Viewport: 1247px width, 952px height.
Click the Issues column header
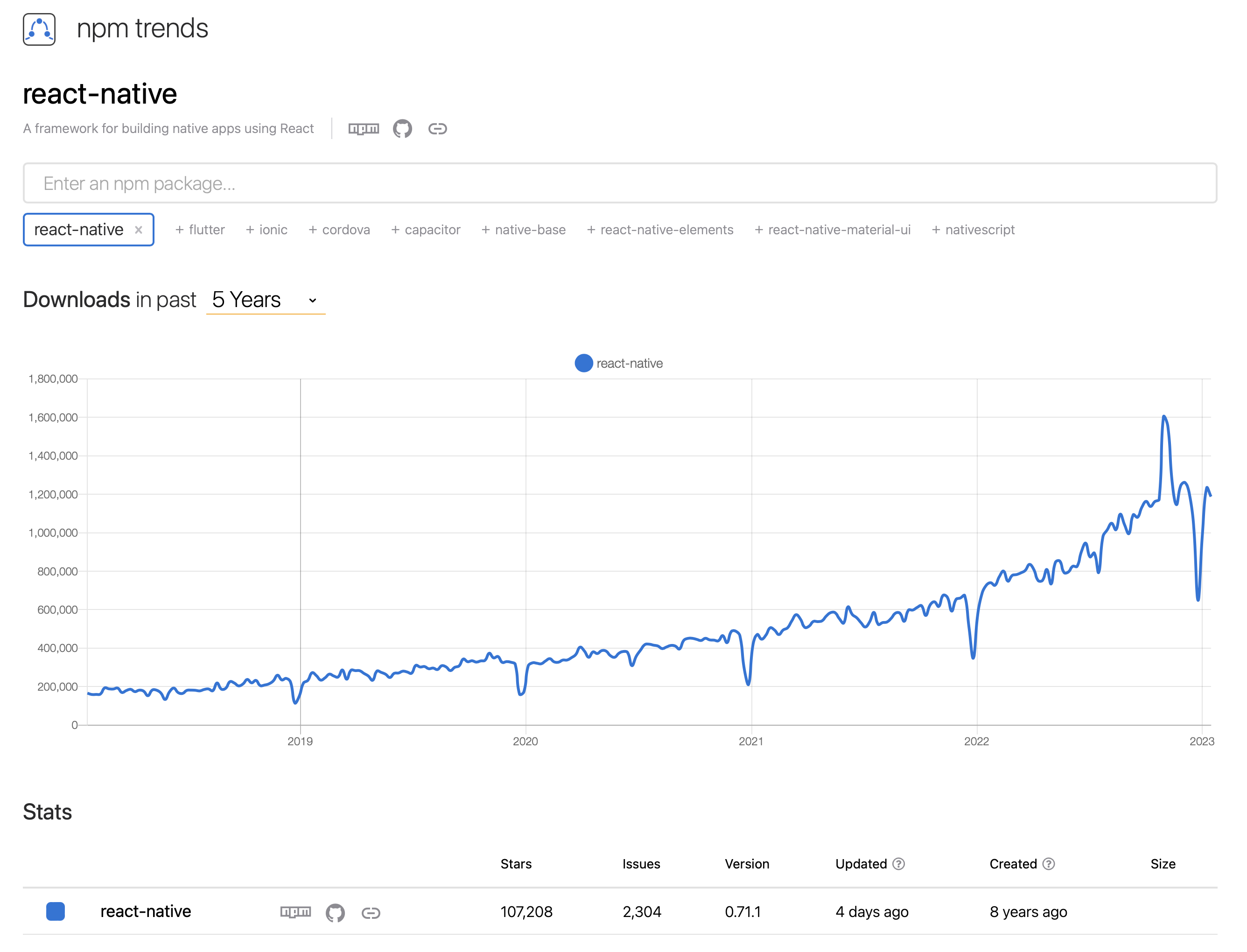641,864
